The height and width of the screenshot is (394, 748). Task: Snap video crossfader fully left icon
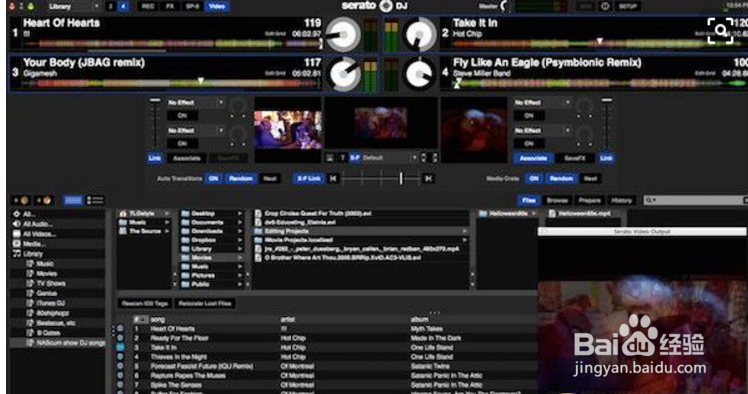[x=333, y=178]
